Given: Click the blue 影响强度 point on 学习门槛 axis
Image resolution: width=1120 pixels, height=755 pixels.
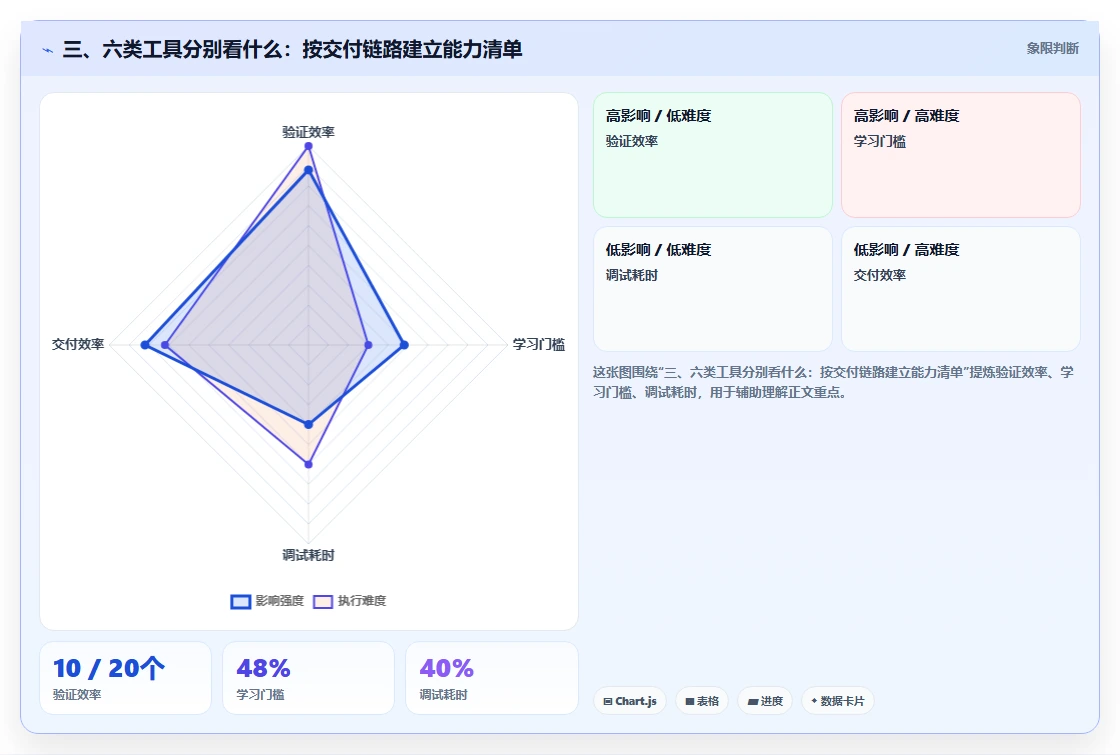Looking at the screenshot, I should (x=404, y=345).
